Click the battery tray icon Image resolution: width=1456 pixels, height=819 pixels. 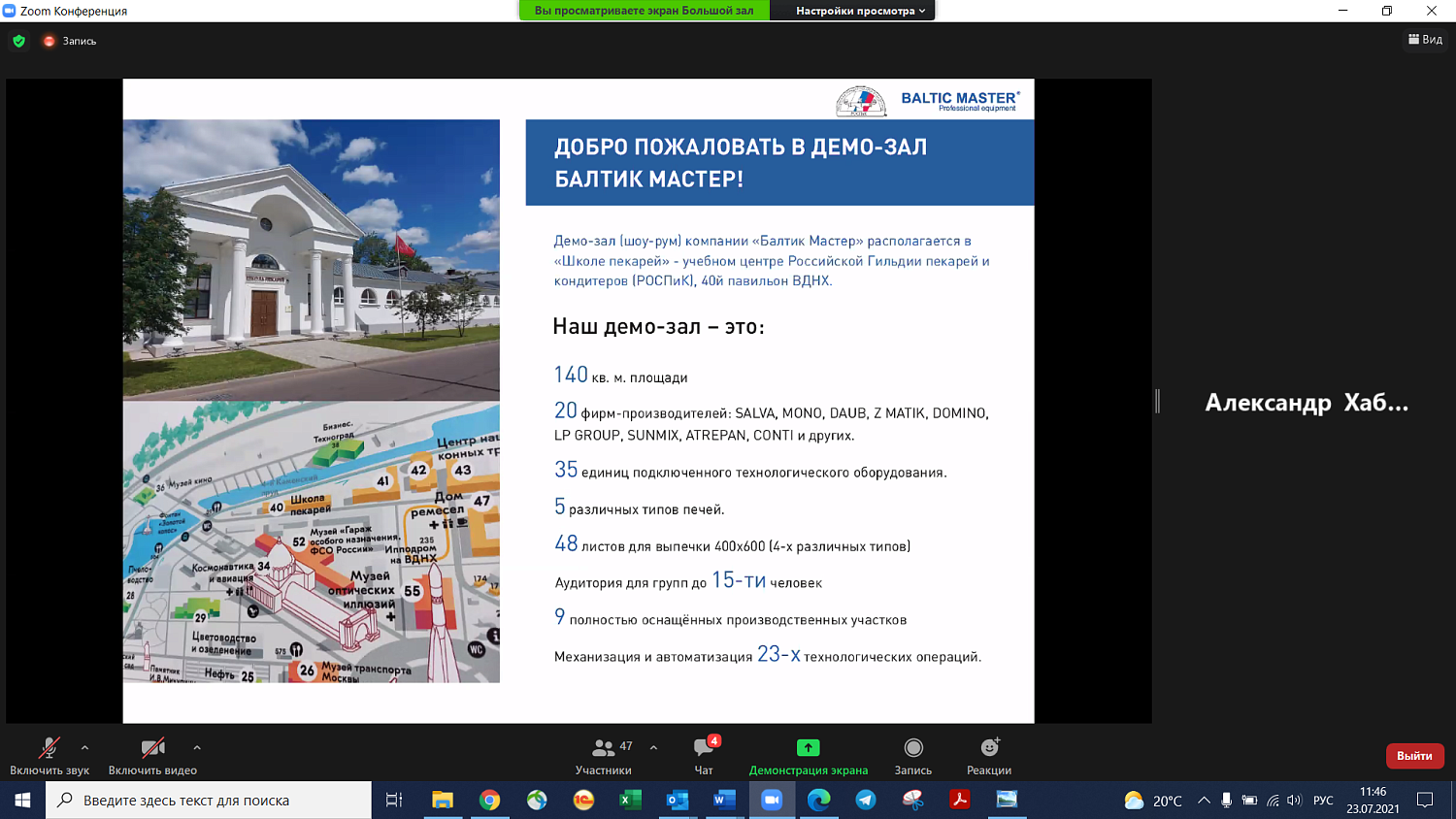[1249, 801]
